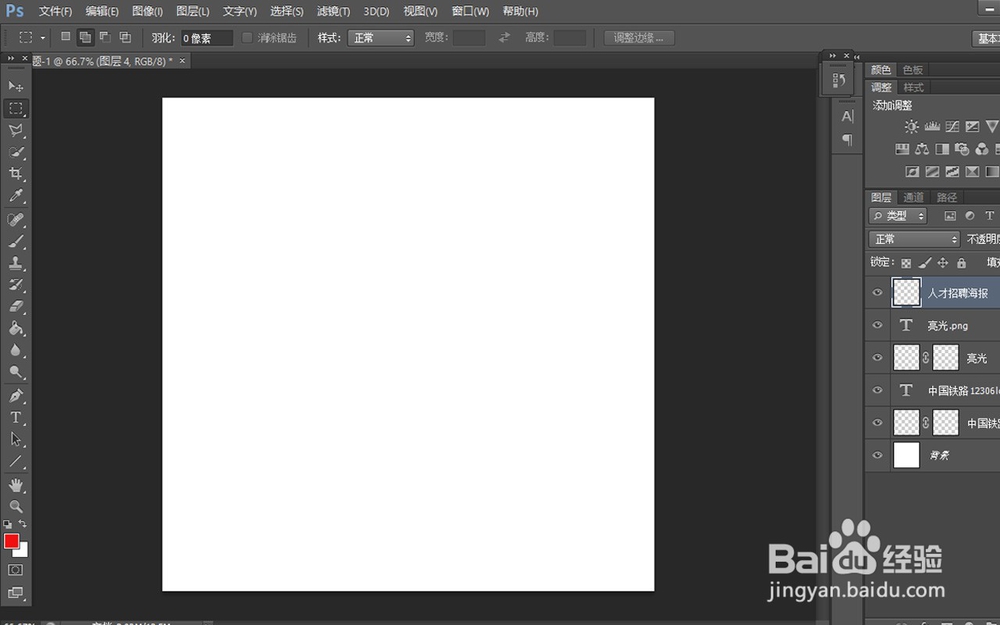The height and width of the screenshot is (625, 1000).
Task: Hide the 人才招聘海报 layer
Action: 878,292
